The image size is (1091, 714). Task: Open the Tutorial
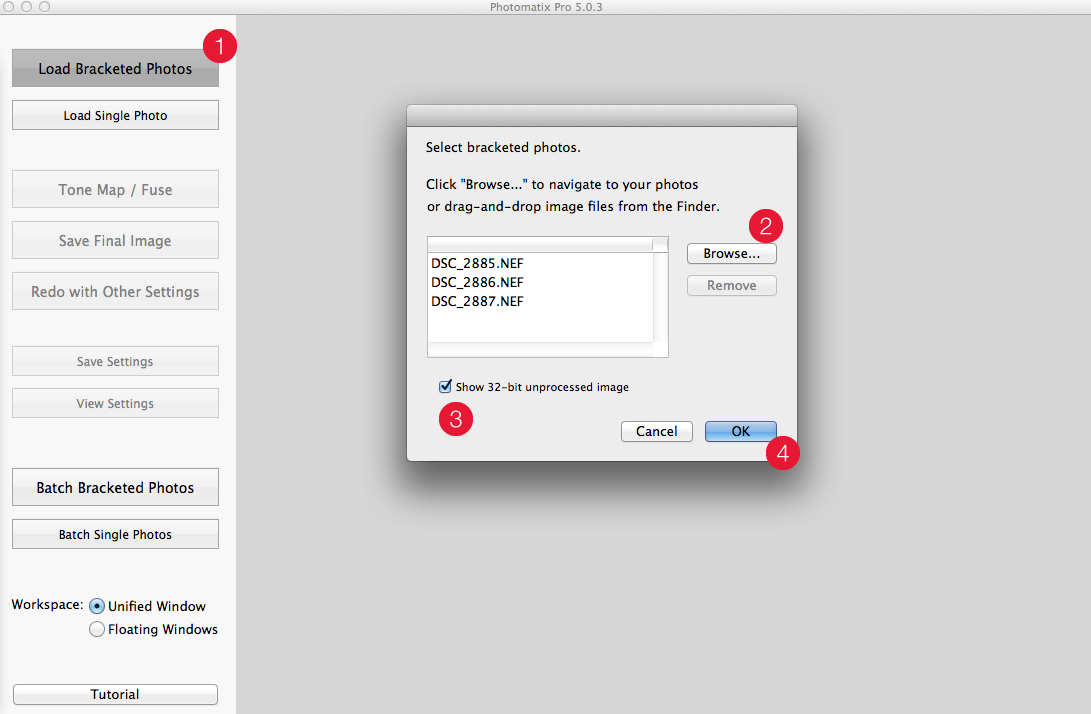click(115, 695)
